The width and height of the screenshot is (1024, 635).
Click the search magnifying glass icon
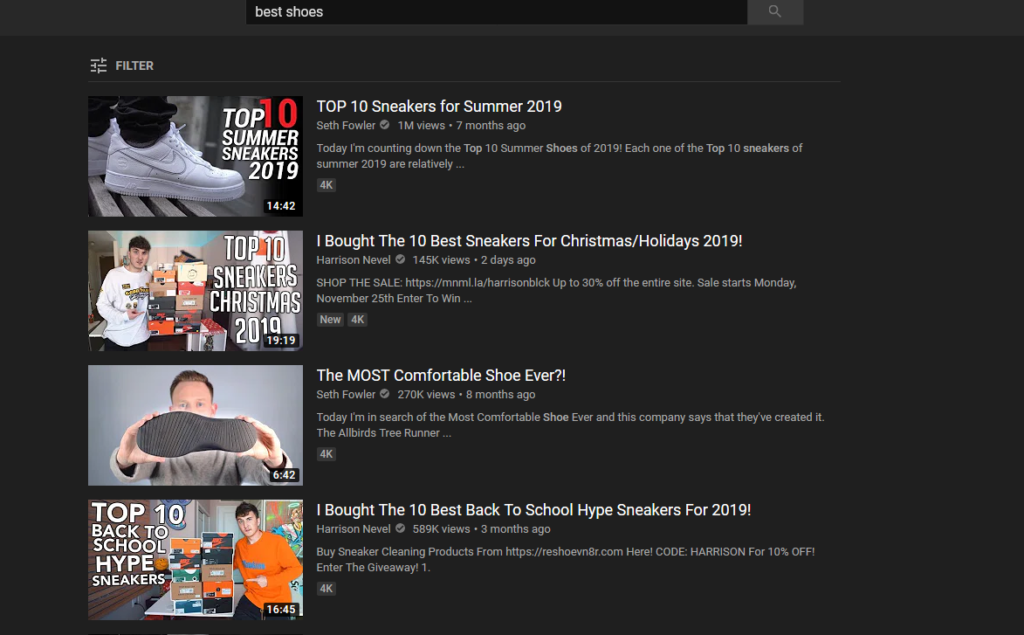[775, 11]
